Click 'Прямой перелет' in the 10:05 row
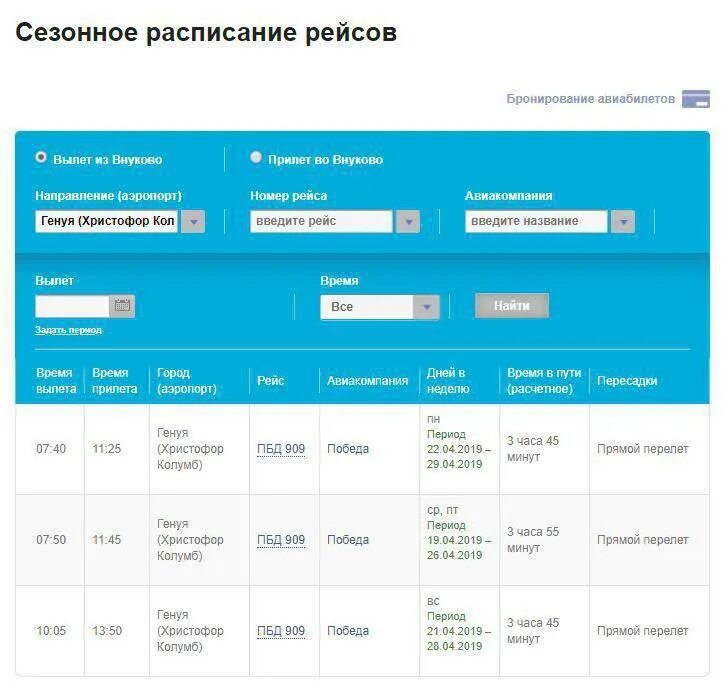The image size is (726, 687). point(642,631)
